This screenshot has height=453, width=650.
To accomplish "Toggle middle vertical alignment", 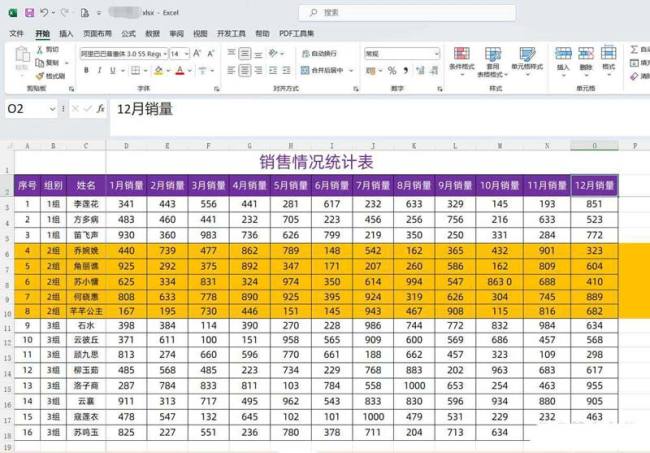I will [245, 53].
